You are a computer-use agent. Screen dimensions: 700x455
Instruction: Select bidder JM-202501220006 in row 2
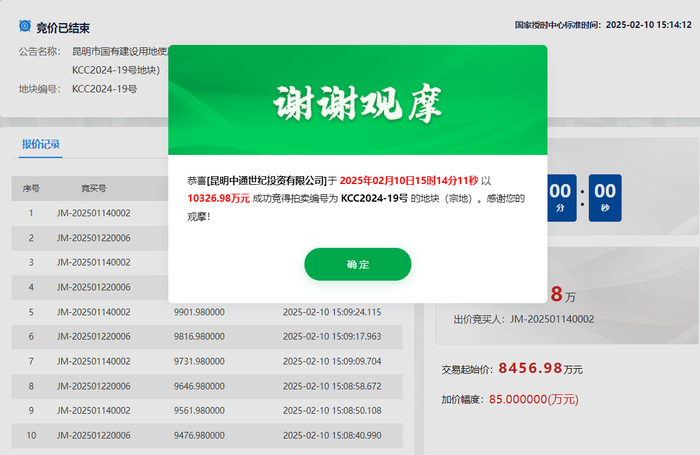point(94,238)
